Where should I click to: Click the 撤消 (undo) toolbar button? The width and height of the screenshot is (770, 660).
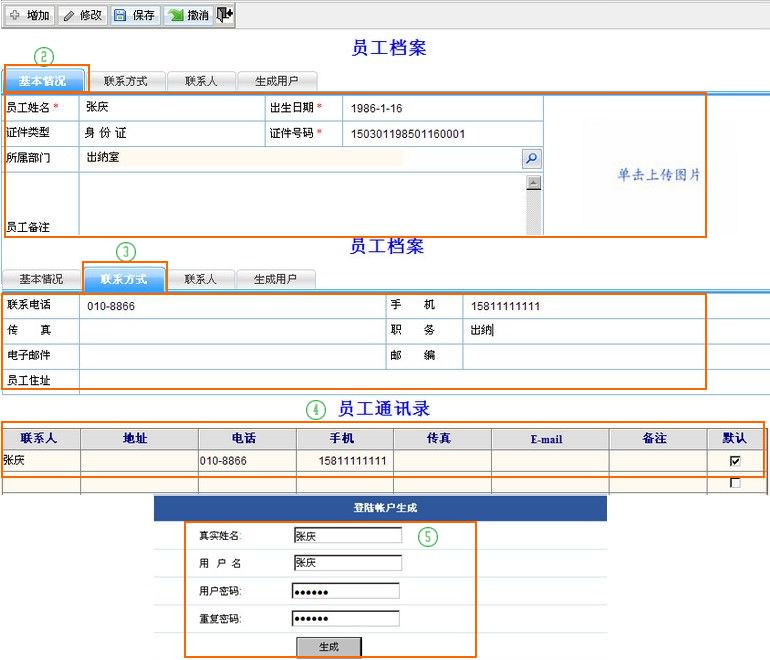point(187,15)
